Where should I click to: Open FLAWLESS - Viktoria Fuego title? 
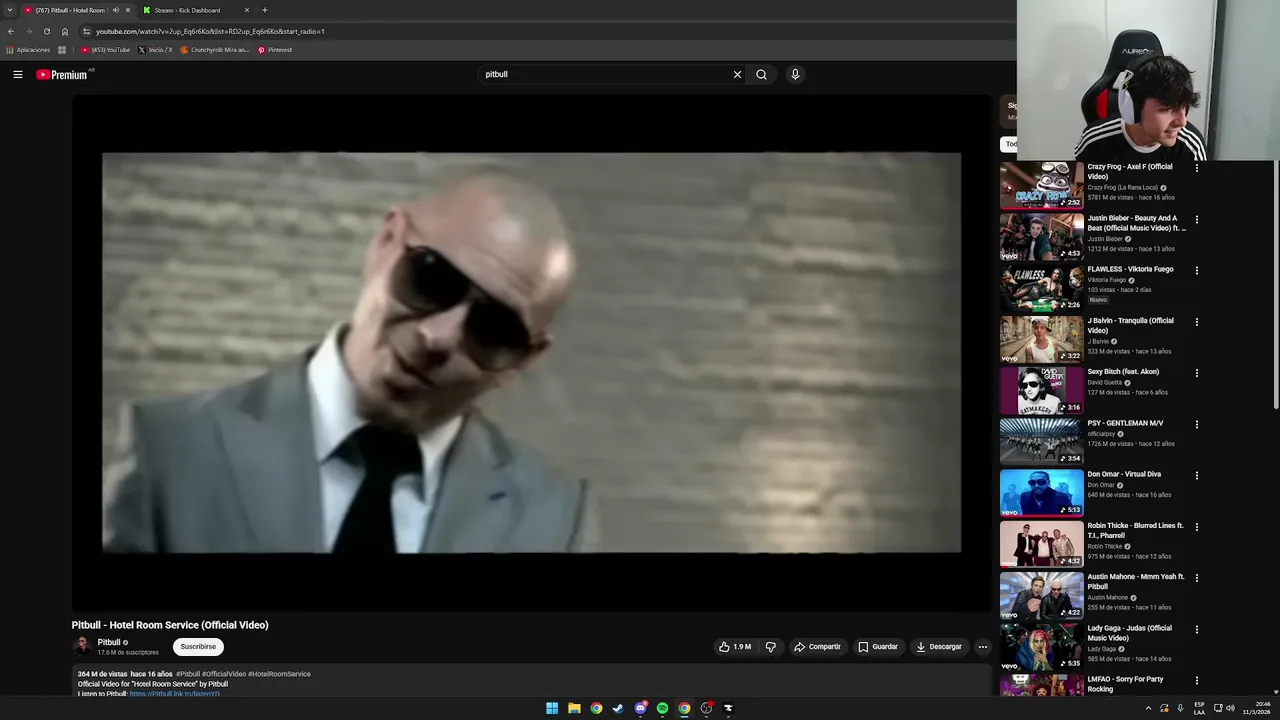tap(1131, 269)
